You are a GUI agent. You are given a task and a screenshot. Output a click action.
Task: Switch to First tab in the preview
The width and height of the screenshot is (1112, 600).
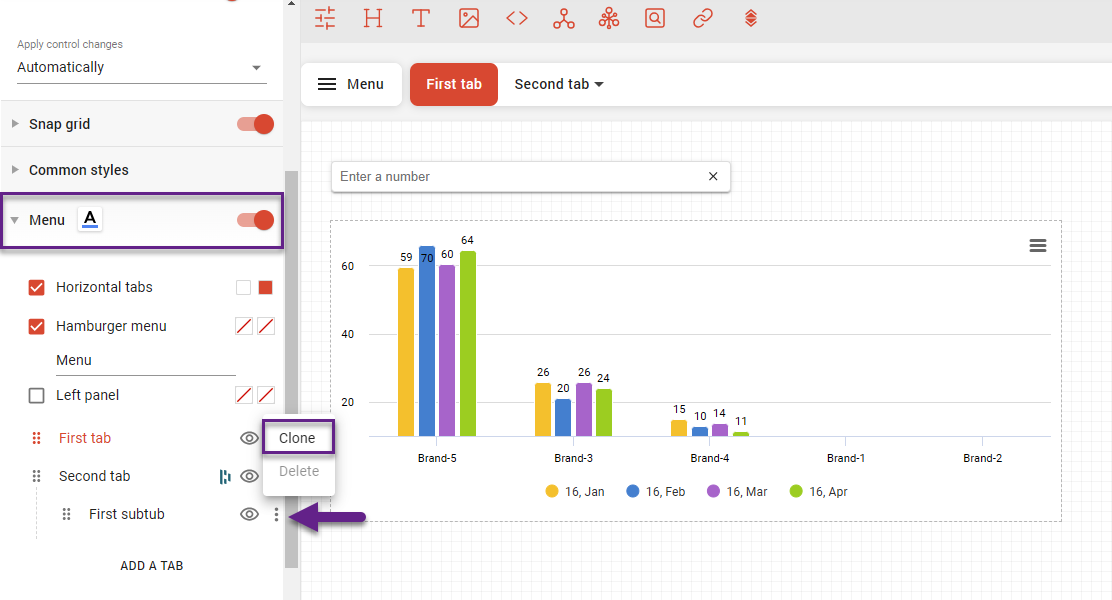453,84
